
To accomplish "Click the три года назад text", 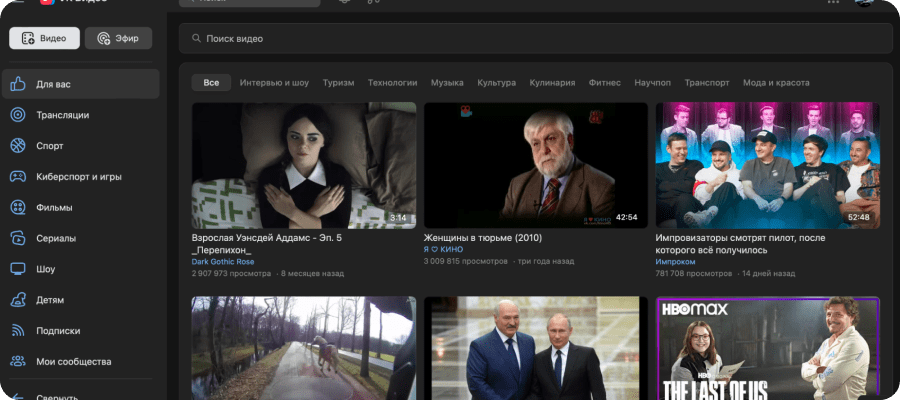I will point(546,261).
